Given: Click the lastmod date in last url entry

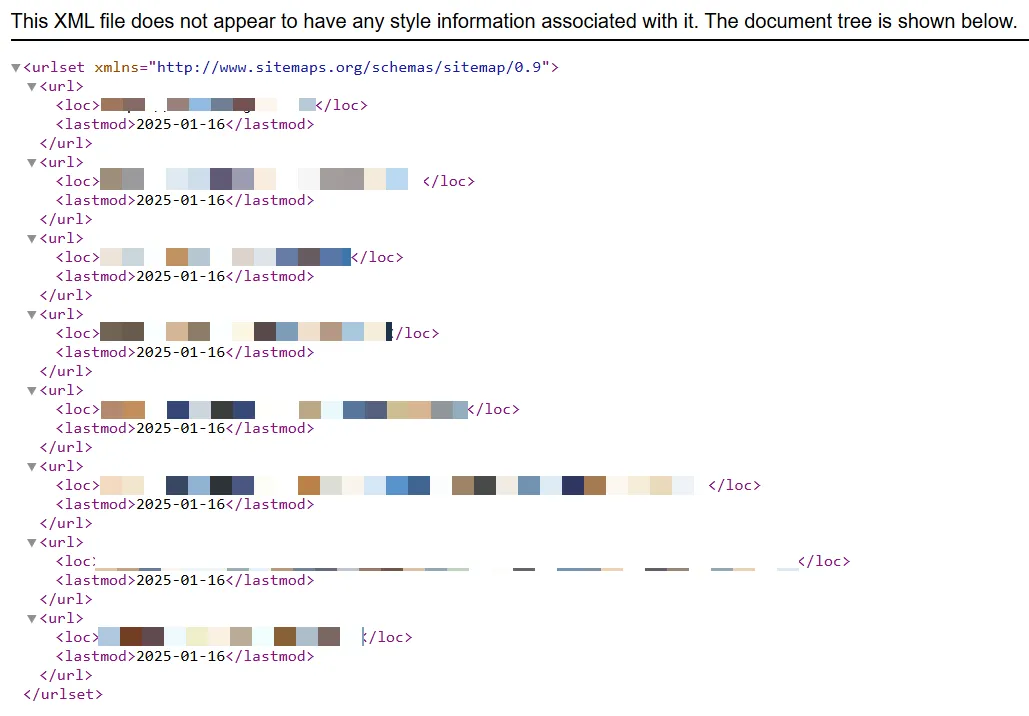Looking at the screenshot, I should pyautogui.click(x=180, y=657).
